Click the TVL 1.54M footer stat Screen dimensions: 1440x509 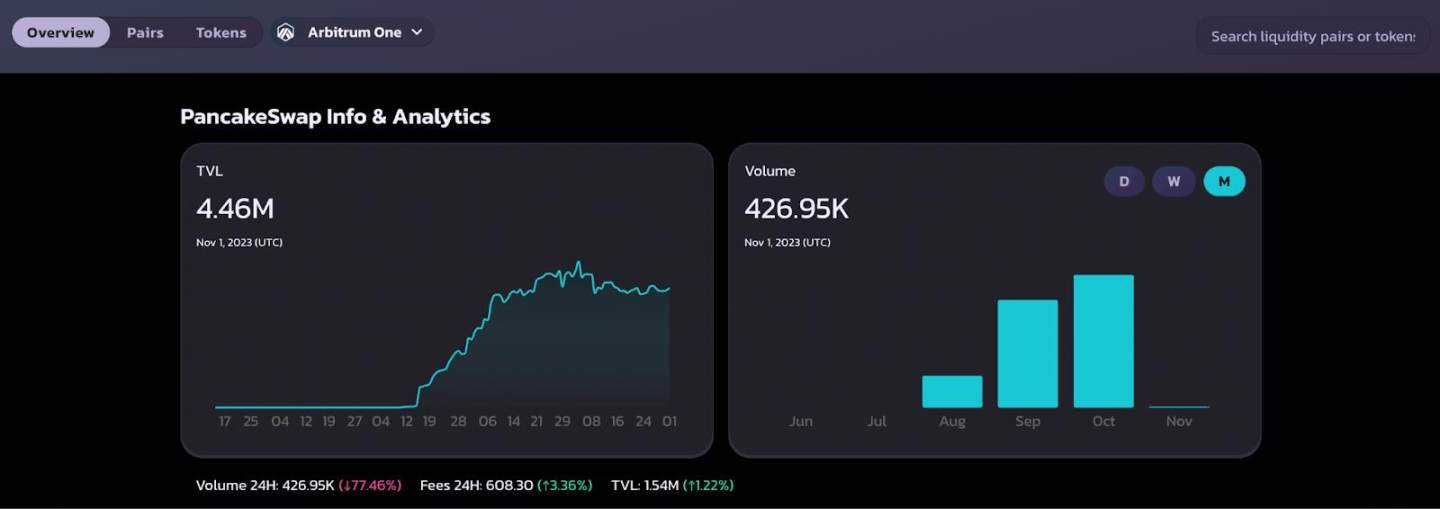672,485
